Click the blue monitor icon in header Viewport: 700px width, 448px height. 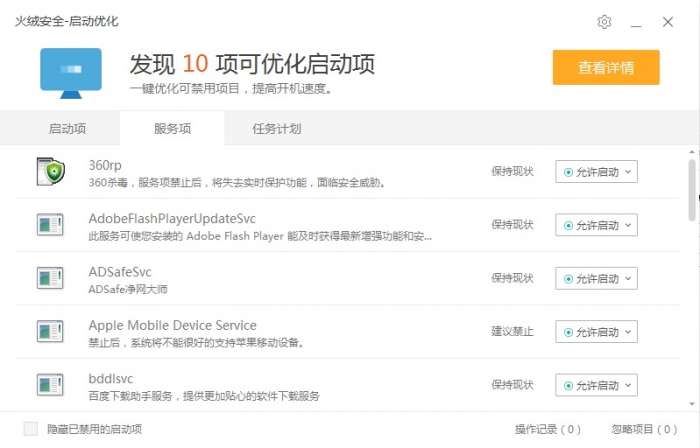click(71, 72)
